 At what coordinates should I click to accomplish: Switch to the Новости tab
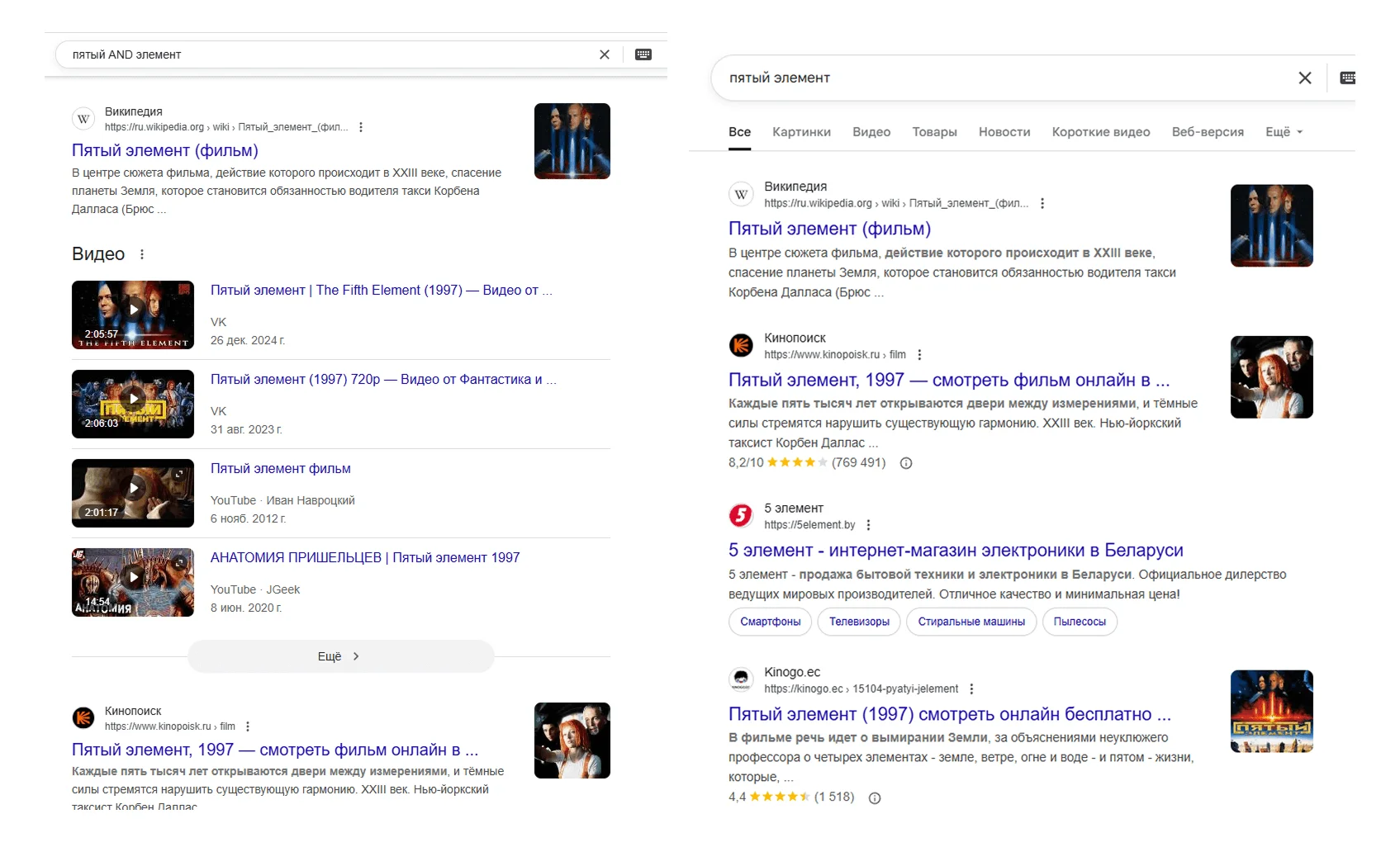click(x=1004, y=132)
